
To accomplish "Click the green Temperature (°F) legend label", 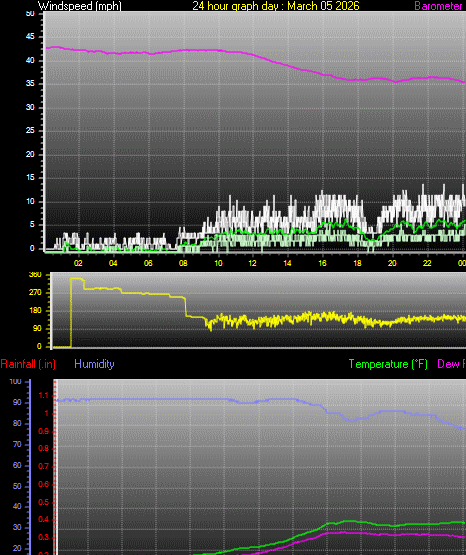I will pos(388,364).
